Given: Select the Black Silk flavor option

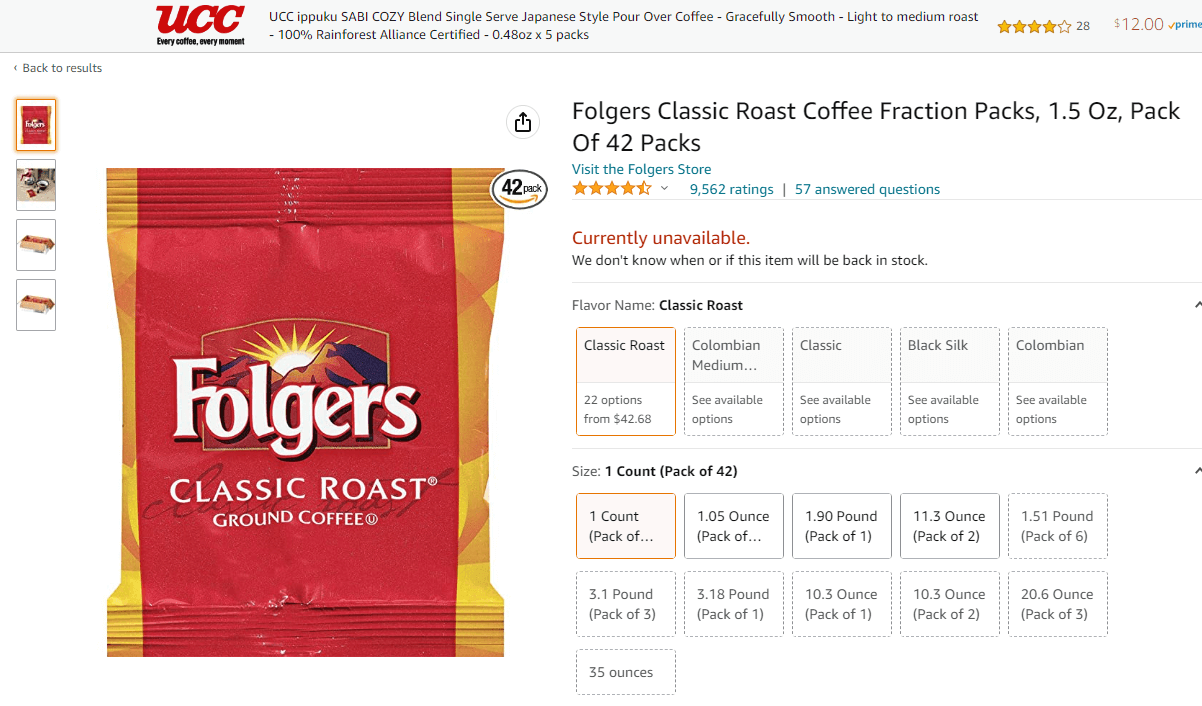Looking at the screenshot, I should pos(950,381).
